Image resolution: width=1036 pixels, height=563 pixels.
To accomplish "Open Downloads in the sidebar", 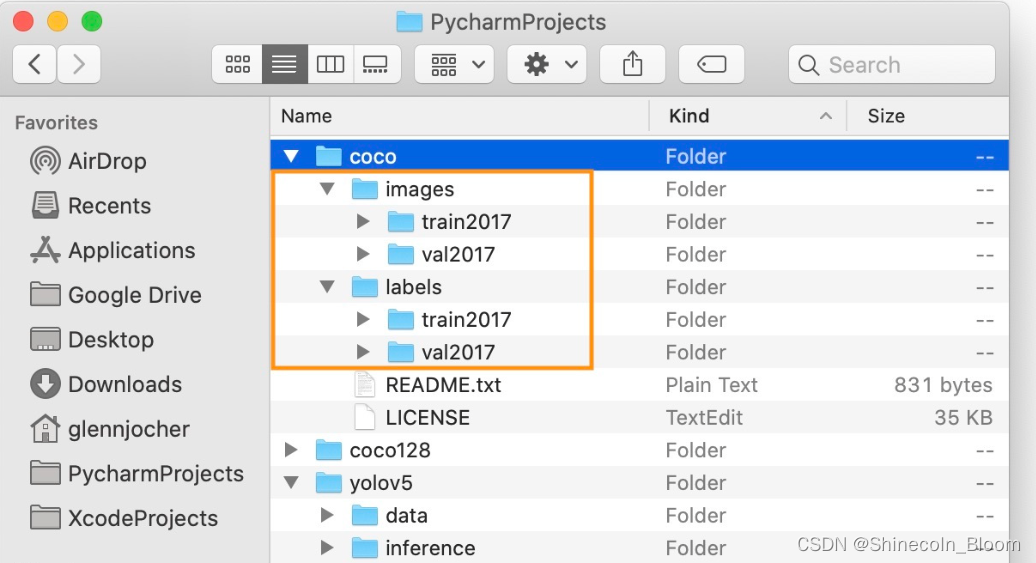I will click(124, 384).
